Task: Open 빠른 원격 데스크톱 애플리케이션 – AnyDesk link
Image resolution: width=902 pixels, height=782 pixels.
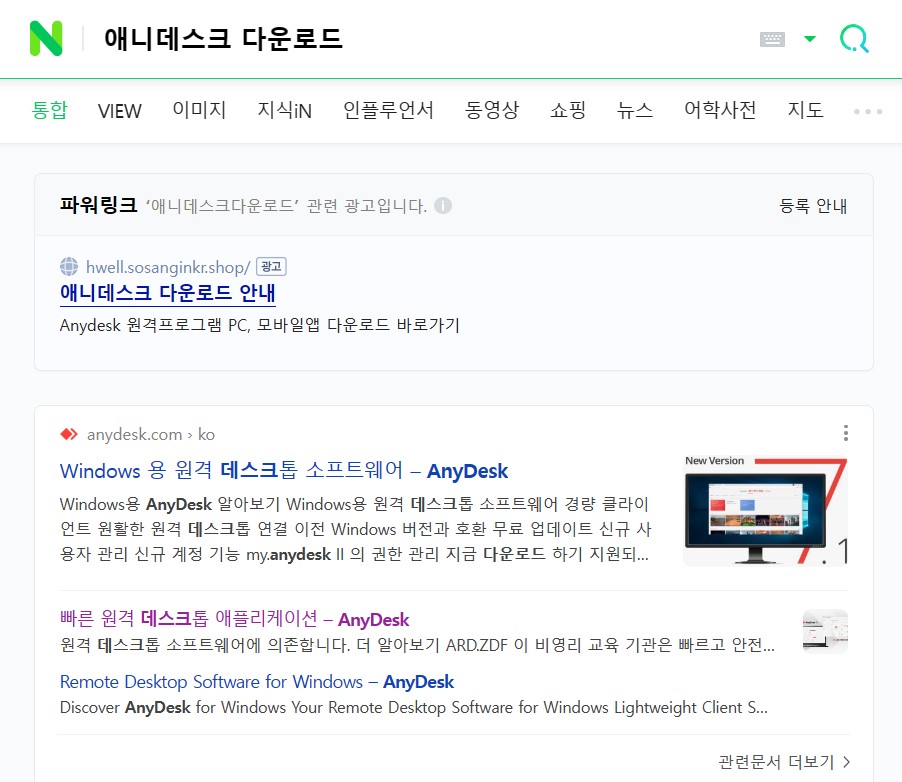Action: click(235, 619)
